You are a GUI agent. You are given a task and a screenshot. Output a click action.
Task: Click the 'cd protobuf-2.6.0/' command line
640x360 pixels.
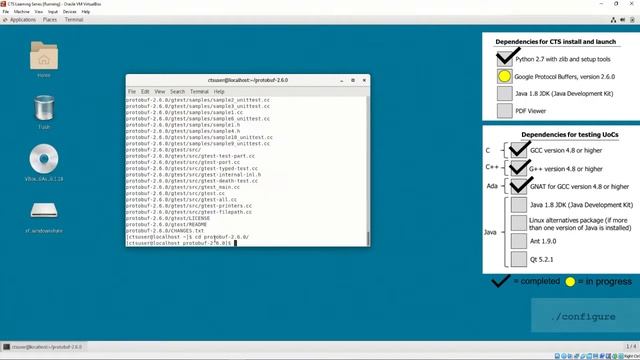[187, 237]
